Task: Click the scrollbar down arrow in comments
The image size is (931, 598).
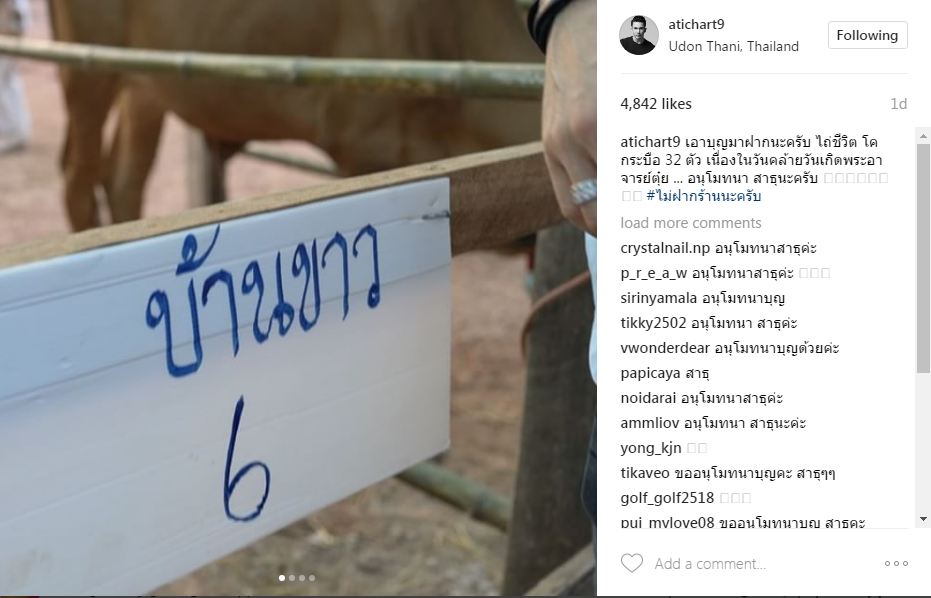Action: click(923, 519)
